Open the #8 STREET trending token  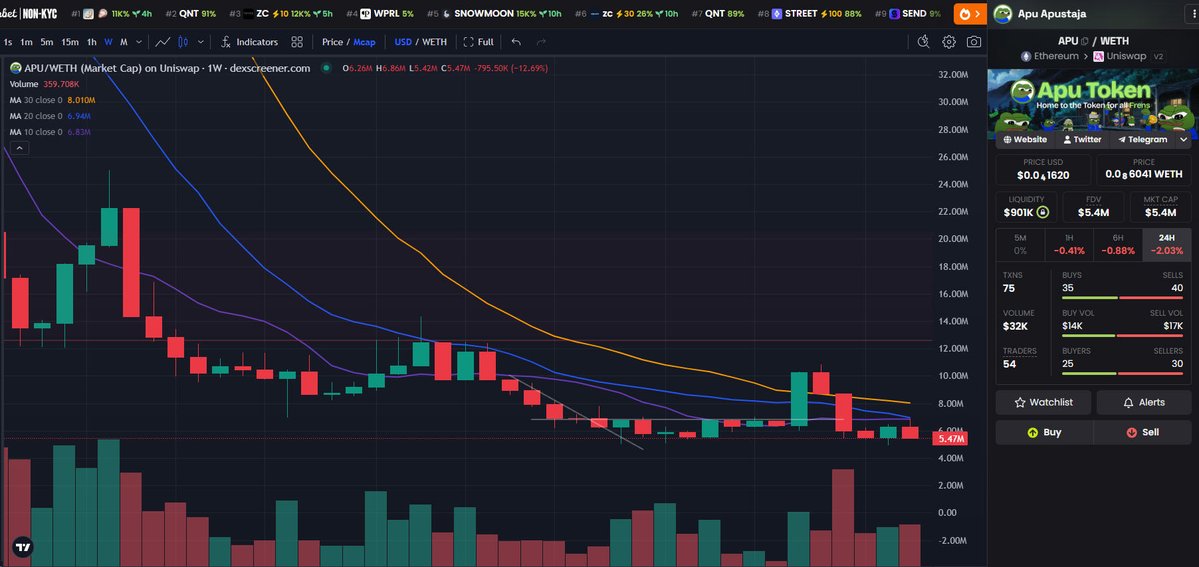click(810, 14)
